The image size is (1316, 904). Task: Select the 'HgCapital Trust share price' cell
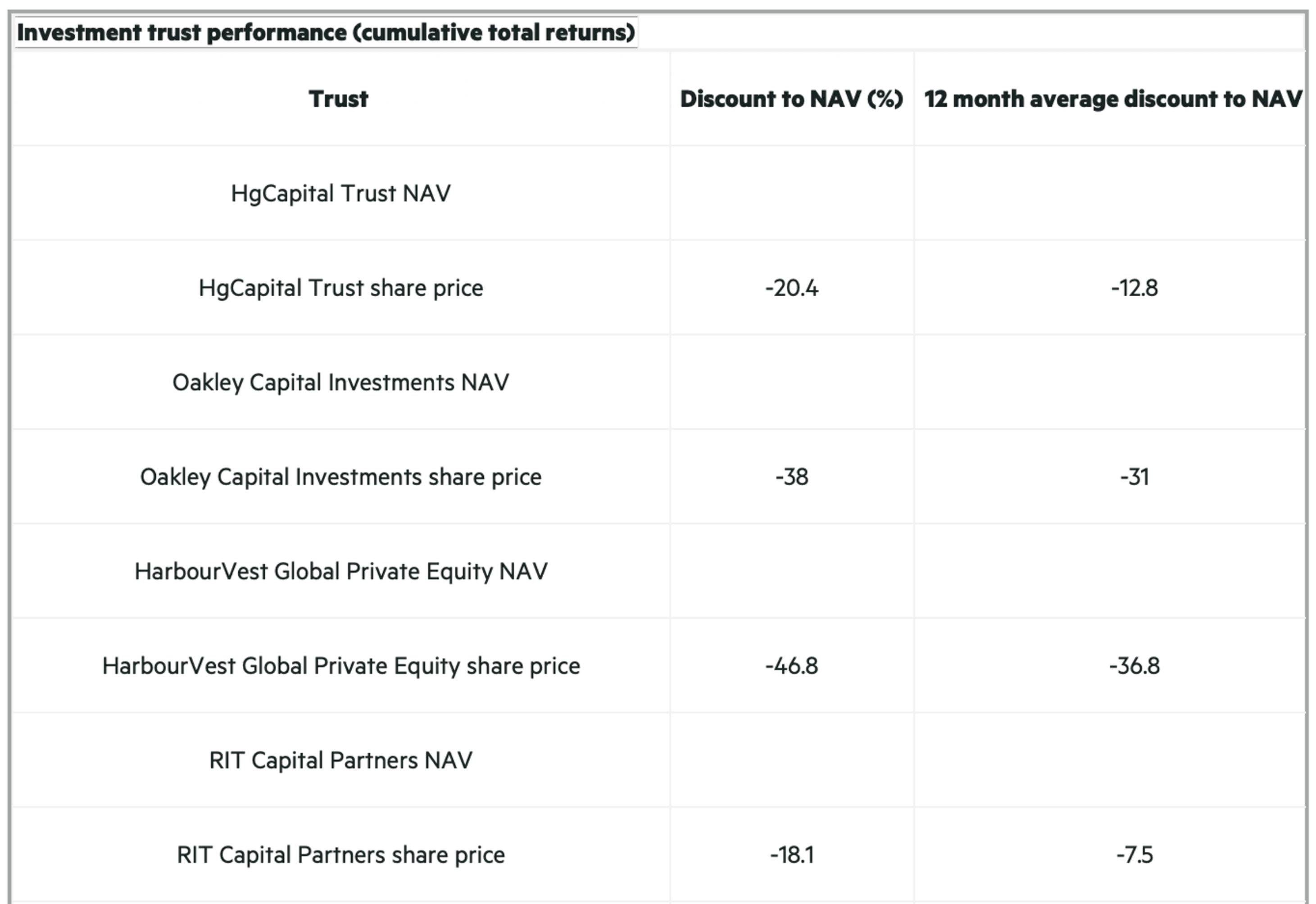(x=340, y=288)
